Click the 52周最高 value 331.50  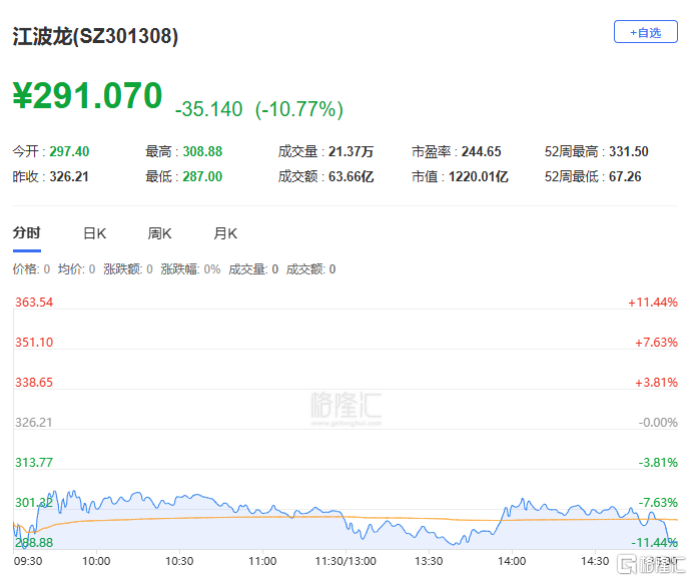pyautogui.click(x=629, y=151)
